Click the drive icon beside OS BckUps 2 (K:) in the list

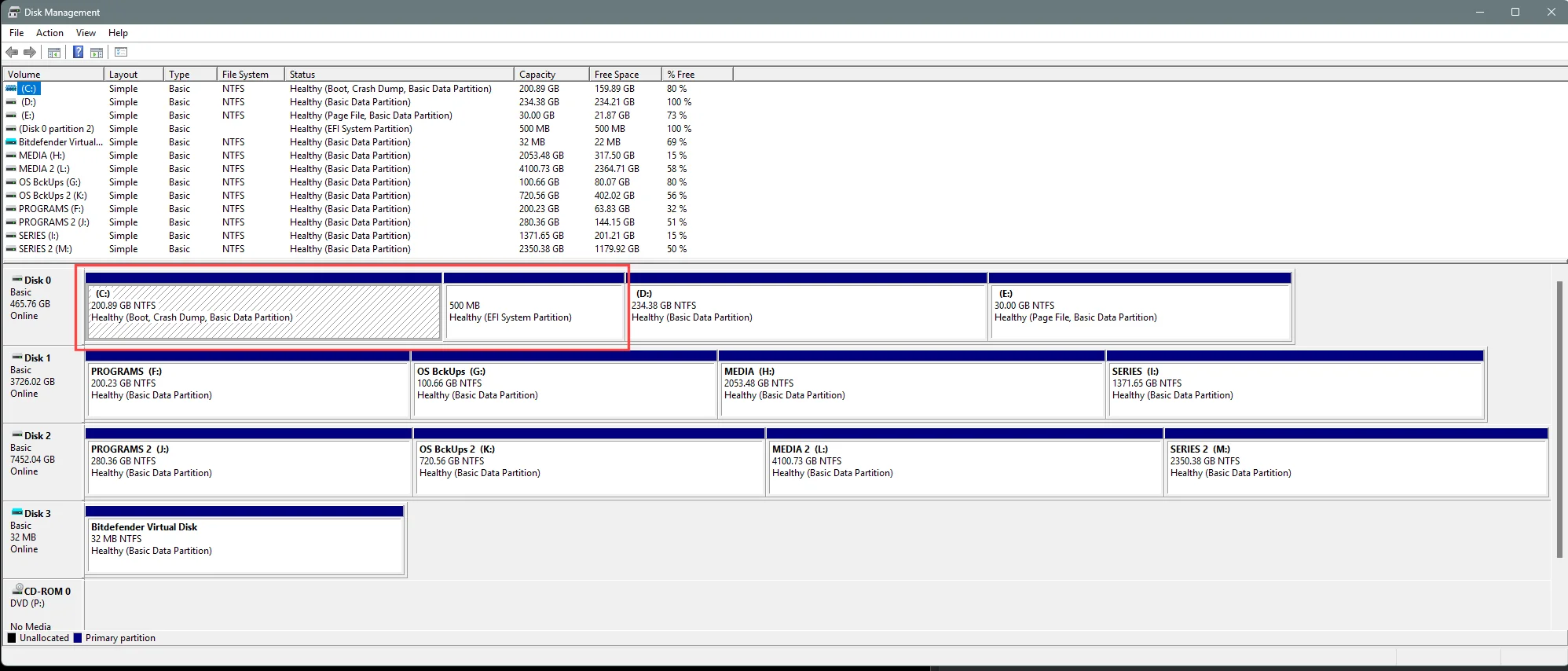coord(11,196)
